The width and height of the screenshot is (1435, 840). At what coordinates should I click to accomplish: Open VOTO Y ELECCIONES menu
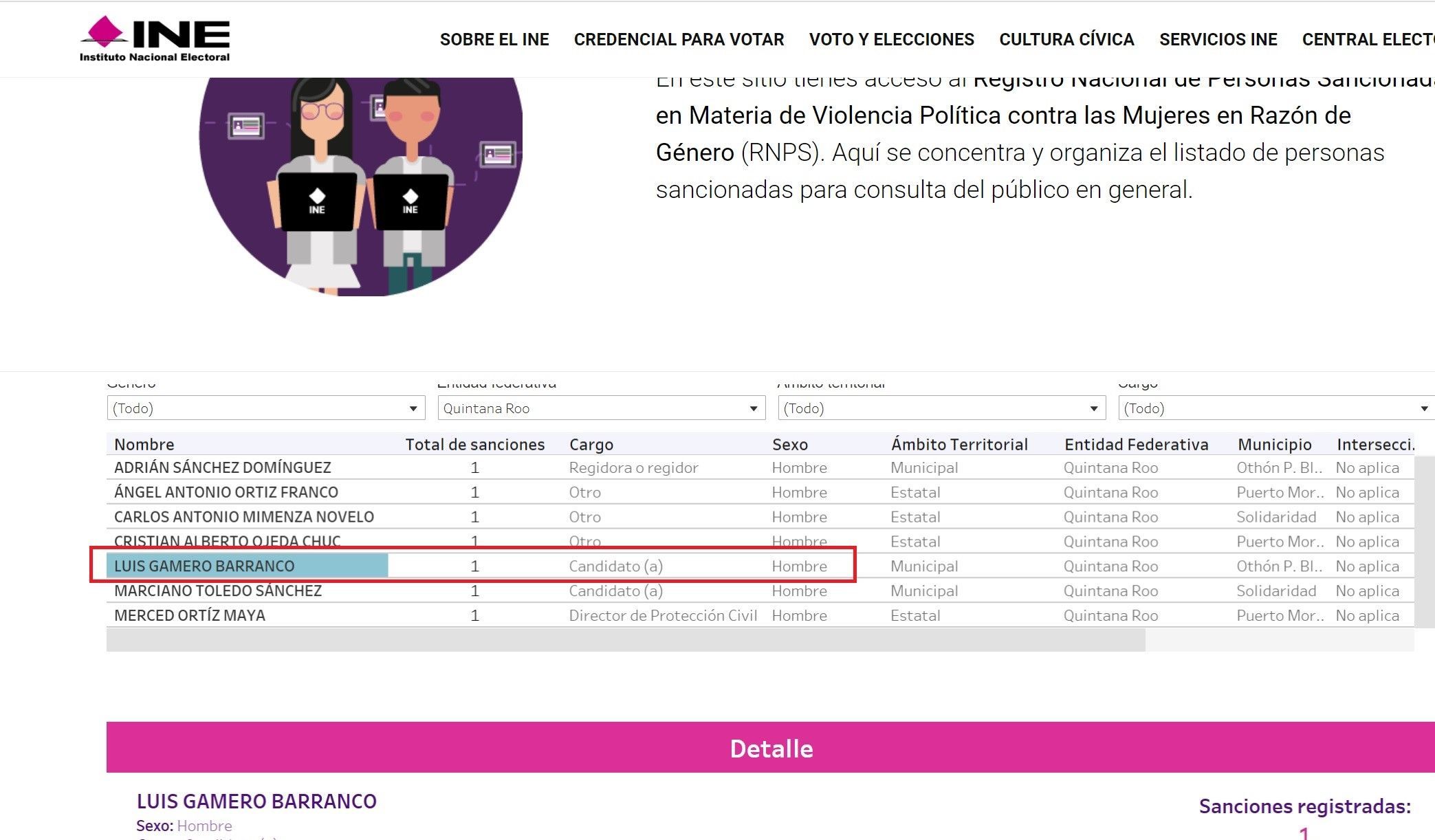pyautogui.click(x=891, y=39)
